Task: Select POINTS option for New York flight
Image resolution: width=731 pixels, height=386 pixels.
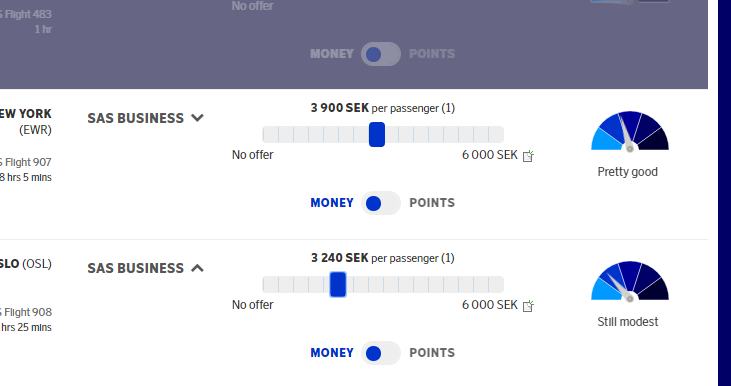Action: [x=432, y=203]
